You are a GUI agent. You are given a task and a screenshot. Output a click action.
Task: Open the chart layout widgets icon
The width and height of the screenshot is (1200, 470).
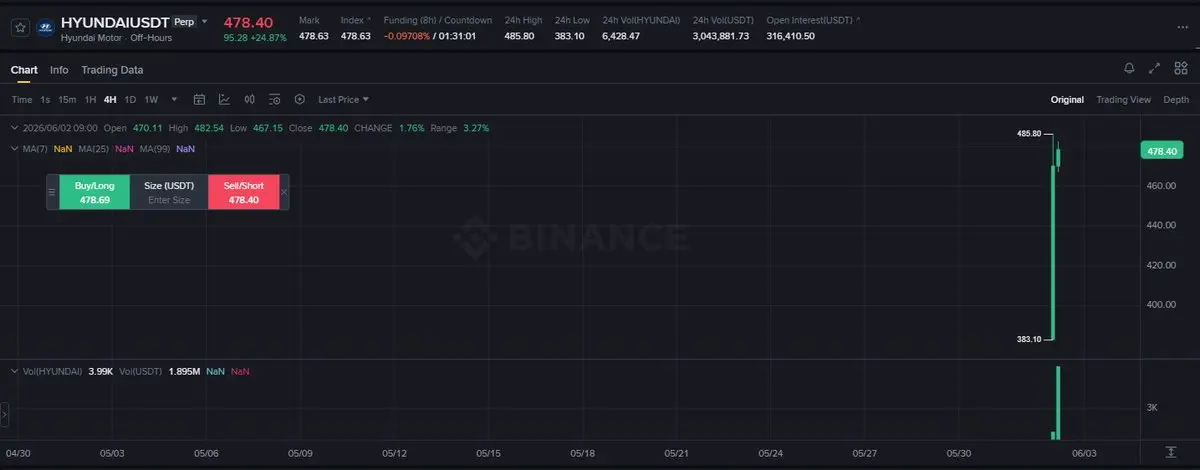tap(1179, 68)
